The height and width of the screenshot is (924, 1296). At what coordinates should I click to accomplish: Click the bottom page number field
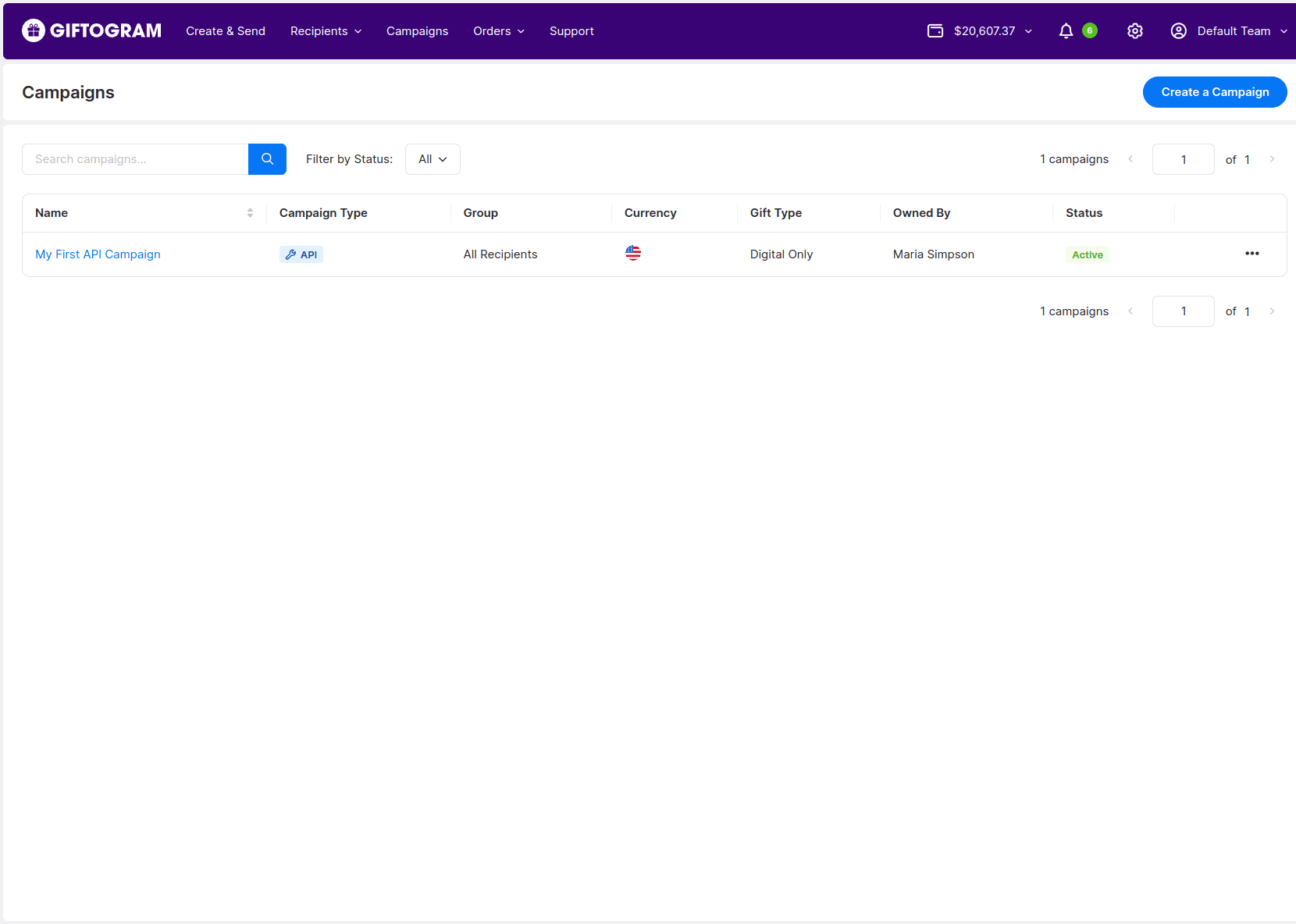point(1183,311)
